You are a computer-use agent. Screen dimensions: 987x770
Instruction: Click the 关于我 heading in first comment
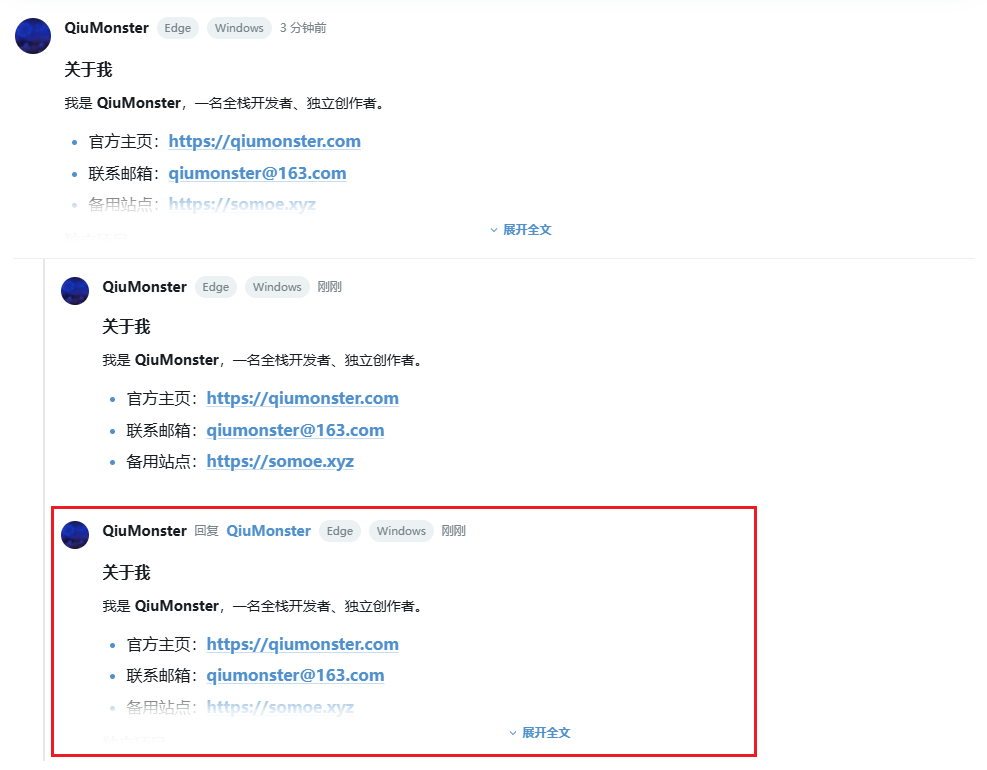click(88, 69)
